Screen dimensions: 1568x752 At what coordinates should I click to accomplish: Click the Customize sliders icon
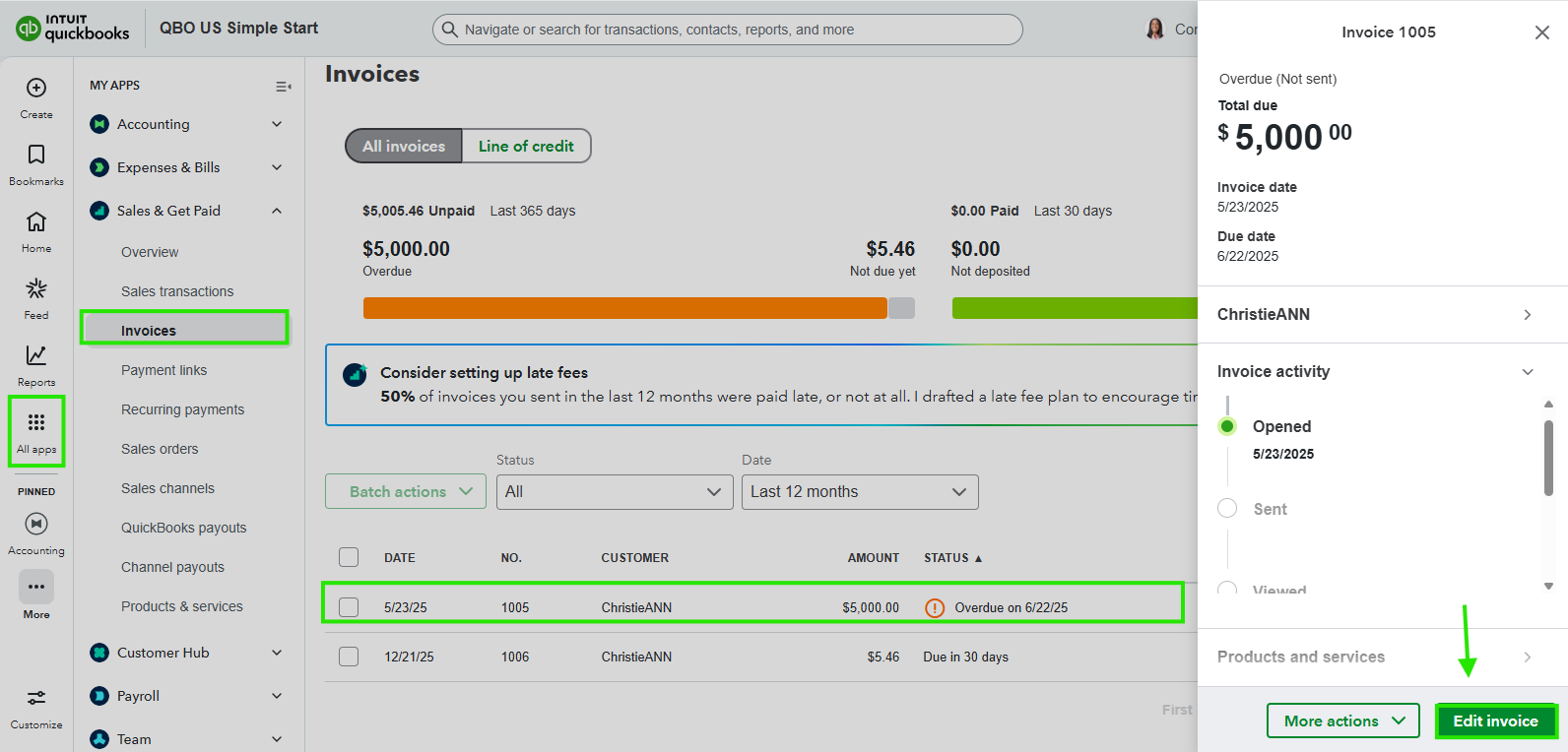pyautogui.click(x=36, y=699)
